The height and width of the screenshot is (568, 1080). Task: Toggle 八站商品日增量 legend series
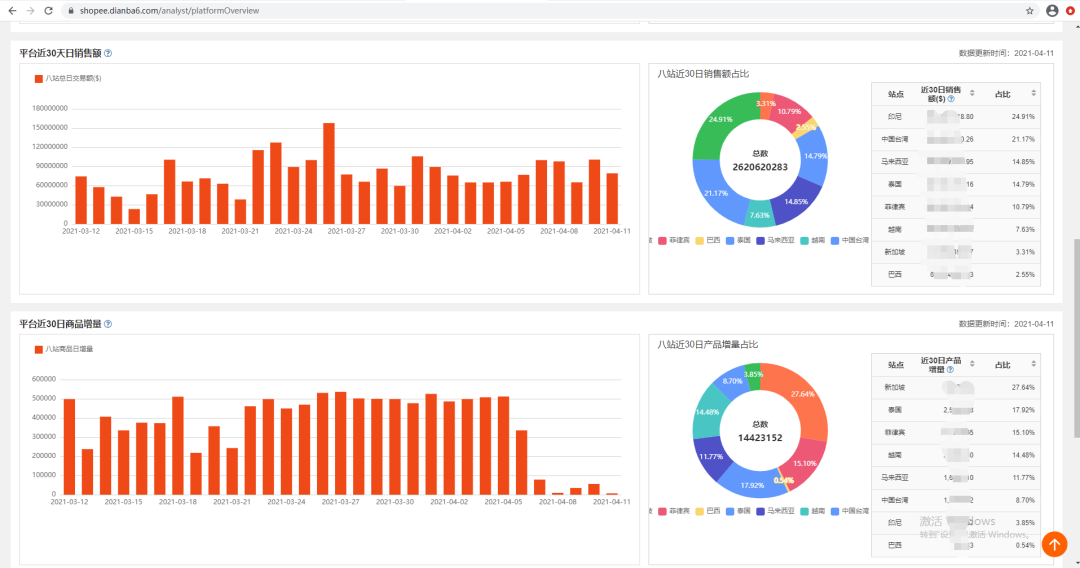pos(64,349)
